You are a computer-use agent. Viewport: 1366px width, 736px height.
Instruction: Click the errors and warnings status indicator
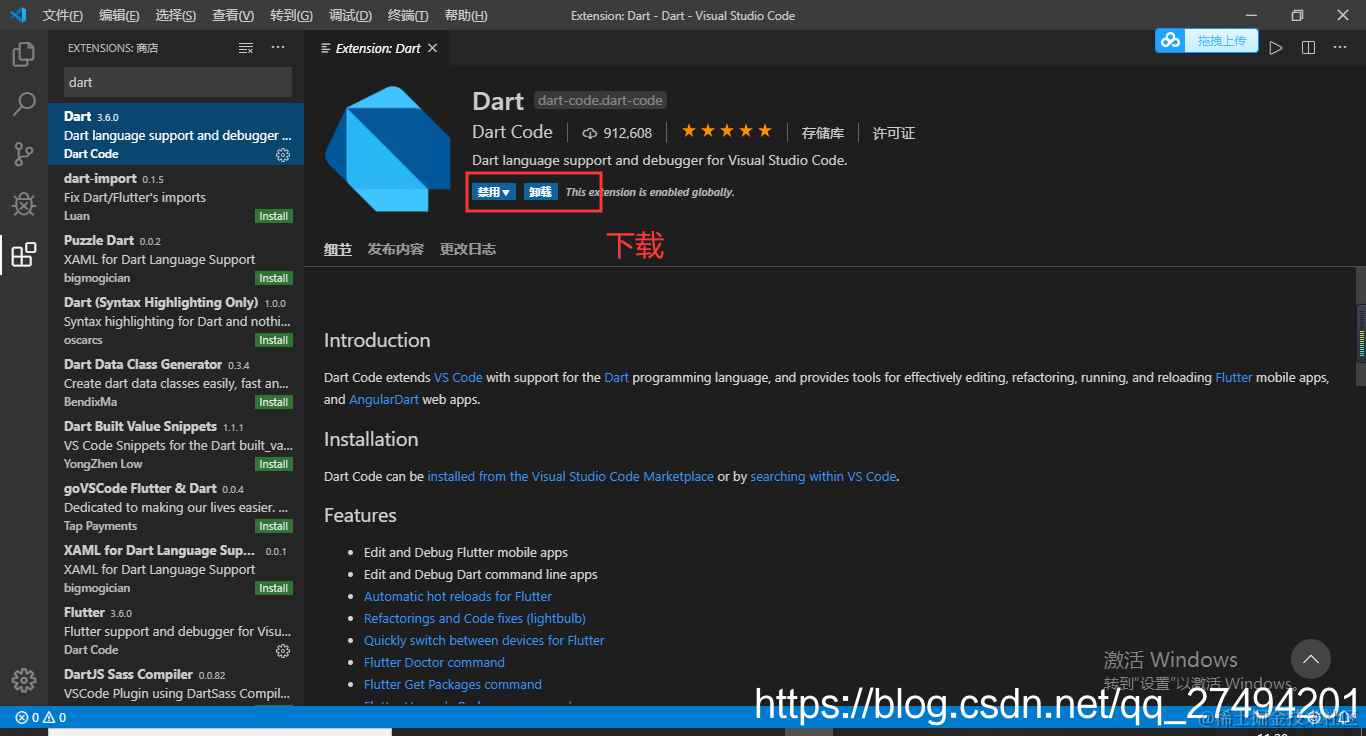pyautogui.click(x=41, y=717)
